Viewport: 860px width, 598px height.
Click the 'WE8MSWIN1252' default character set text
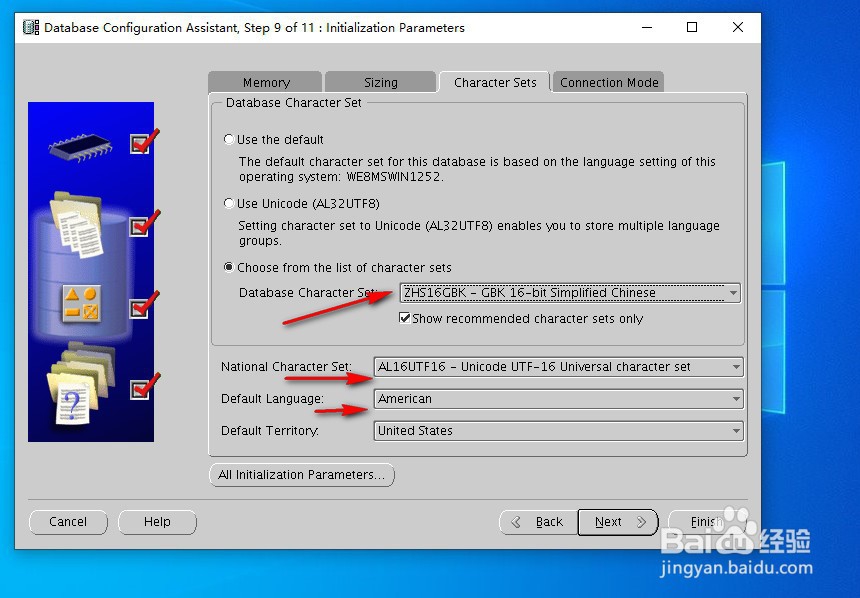[x=393, y=177]
